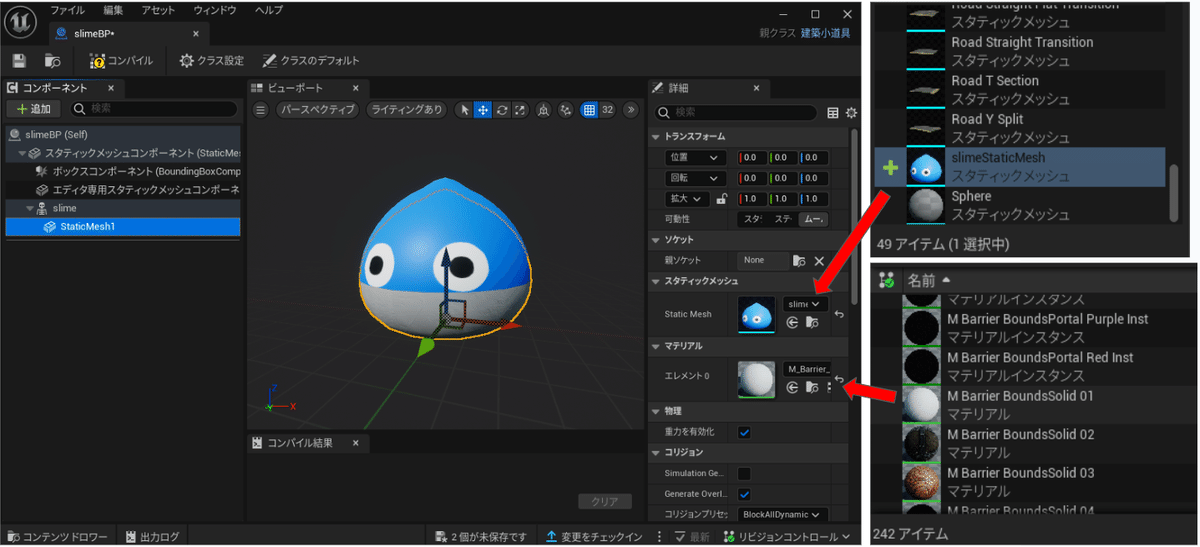Screen dimensions: 1200x547
Task: Open the パースペクティブ view mode dropdown
Action: pyautogui.click(x=317, y=109)
